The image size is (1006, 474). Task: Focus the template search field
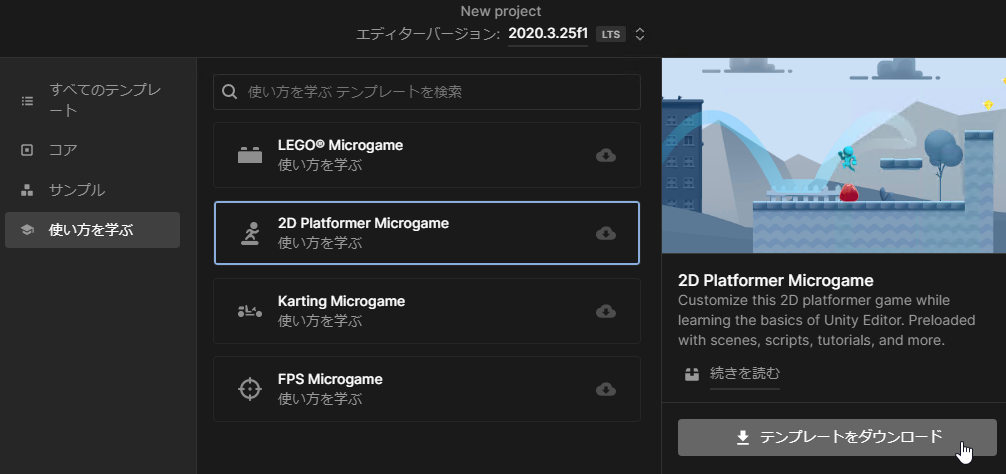(427, 92)
